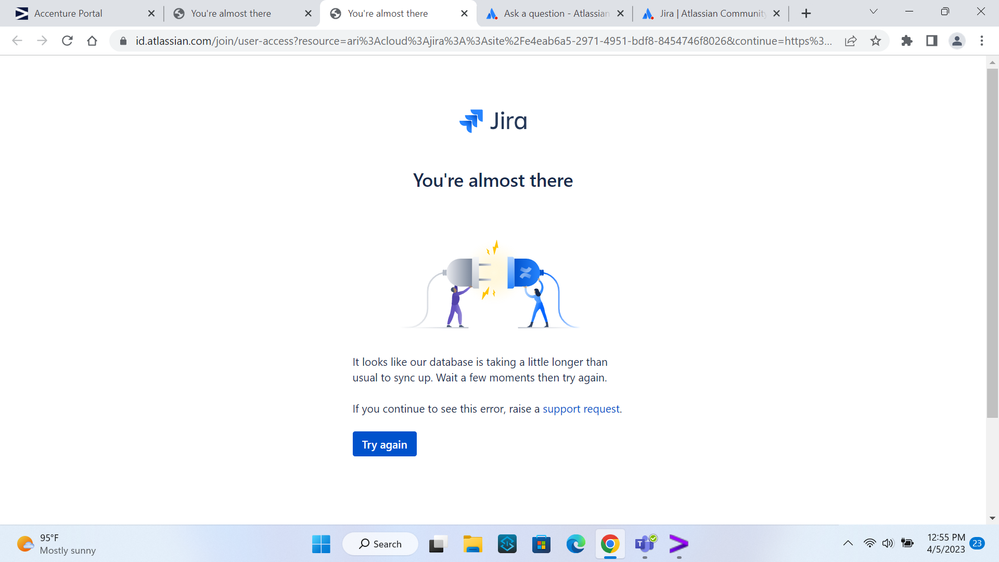Close the Jira Atlassian Community tab
The image size is (999, 562).
coord(776,13)
